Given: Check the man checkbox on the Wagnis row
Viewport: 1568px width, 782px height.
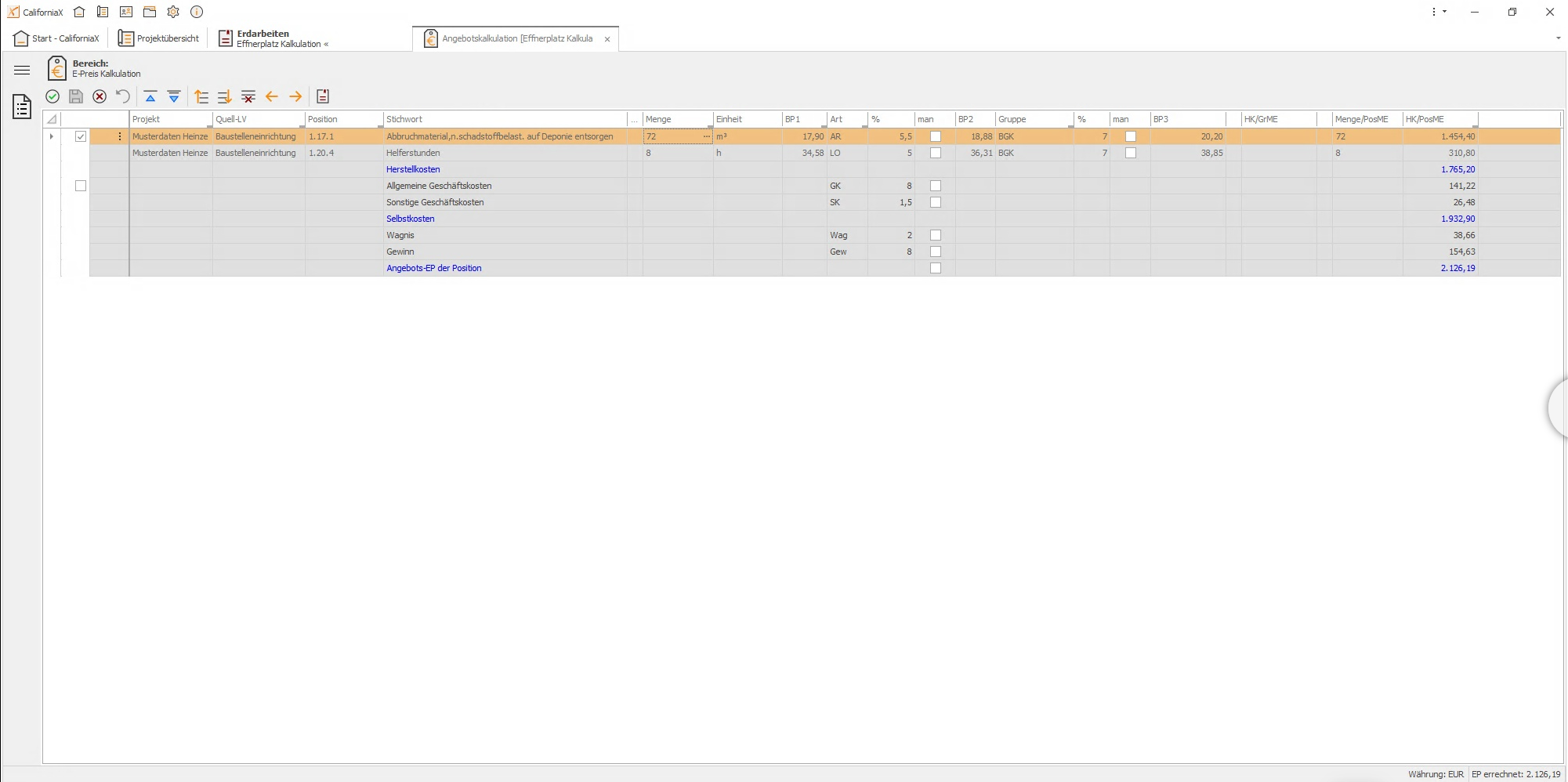Looking at the screenshot, I should pyautogui.click(x=934, y=235).
